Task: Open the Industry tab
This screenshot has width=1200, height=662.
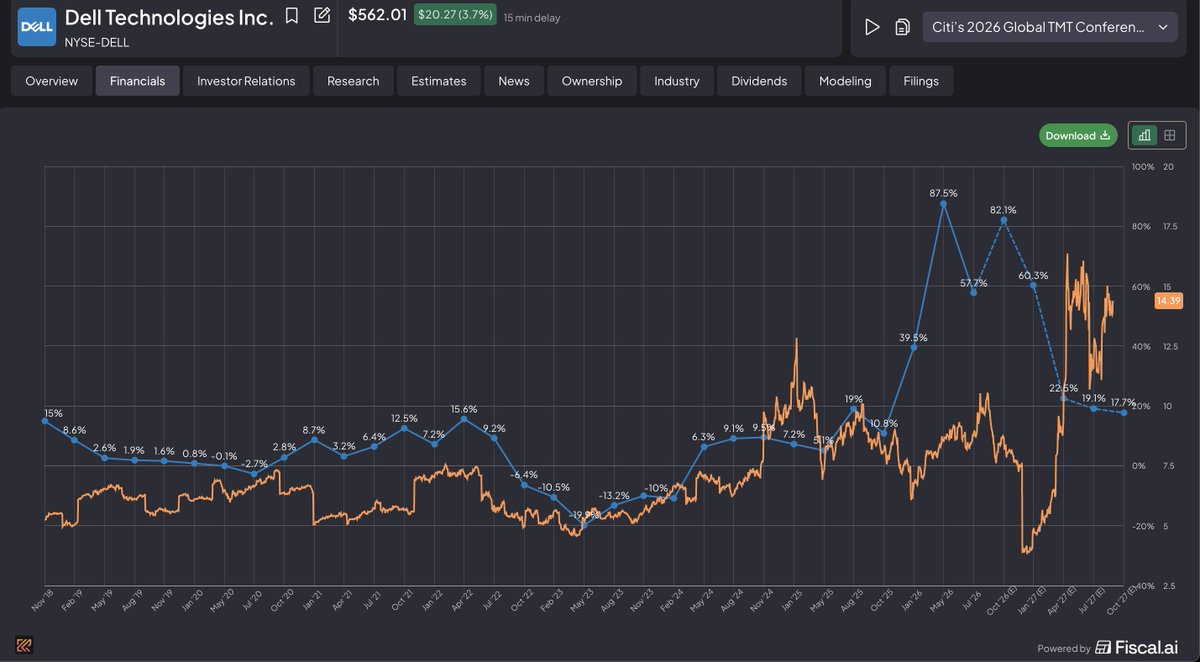Action: coord(677,81)
